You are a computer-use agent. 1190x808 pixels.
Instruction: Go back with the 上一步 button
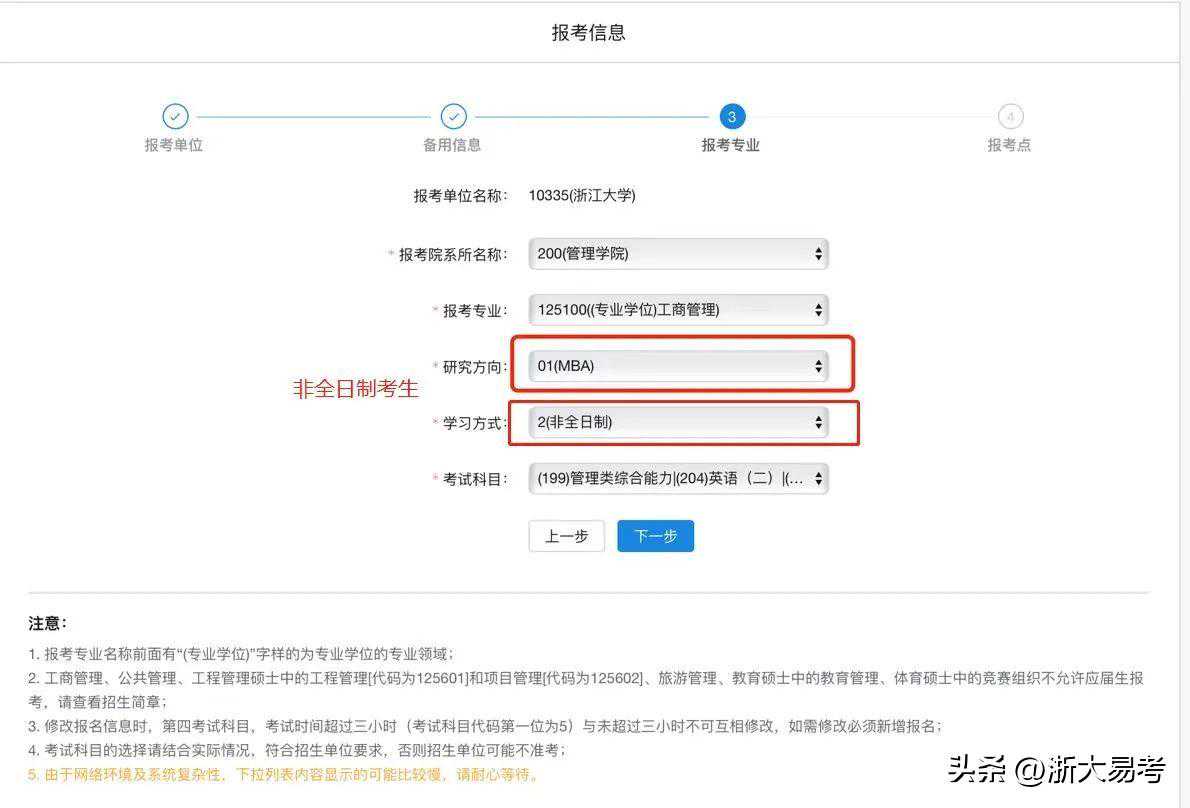[566, 536]
